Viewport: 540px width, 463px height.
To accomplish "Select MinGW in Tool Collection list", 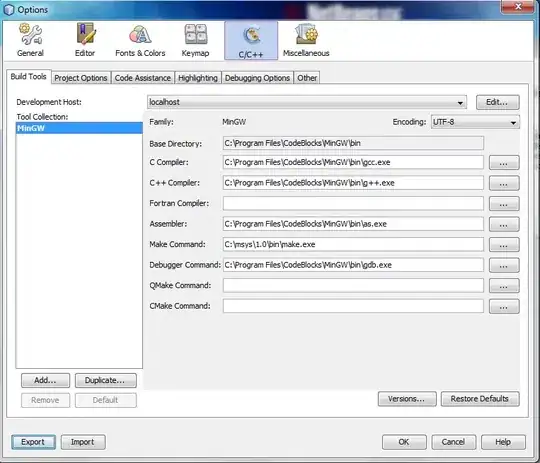I will coord(79,128).
